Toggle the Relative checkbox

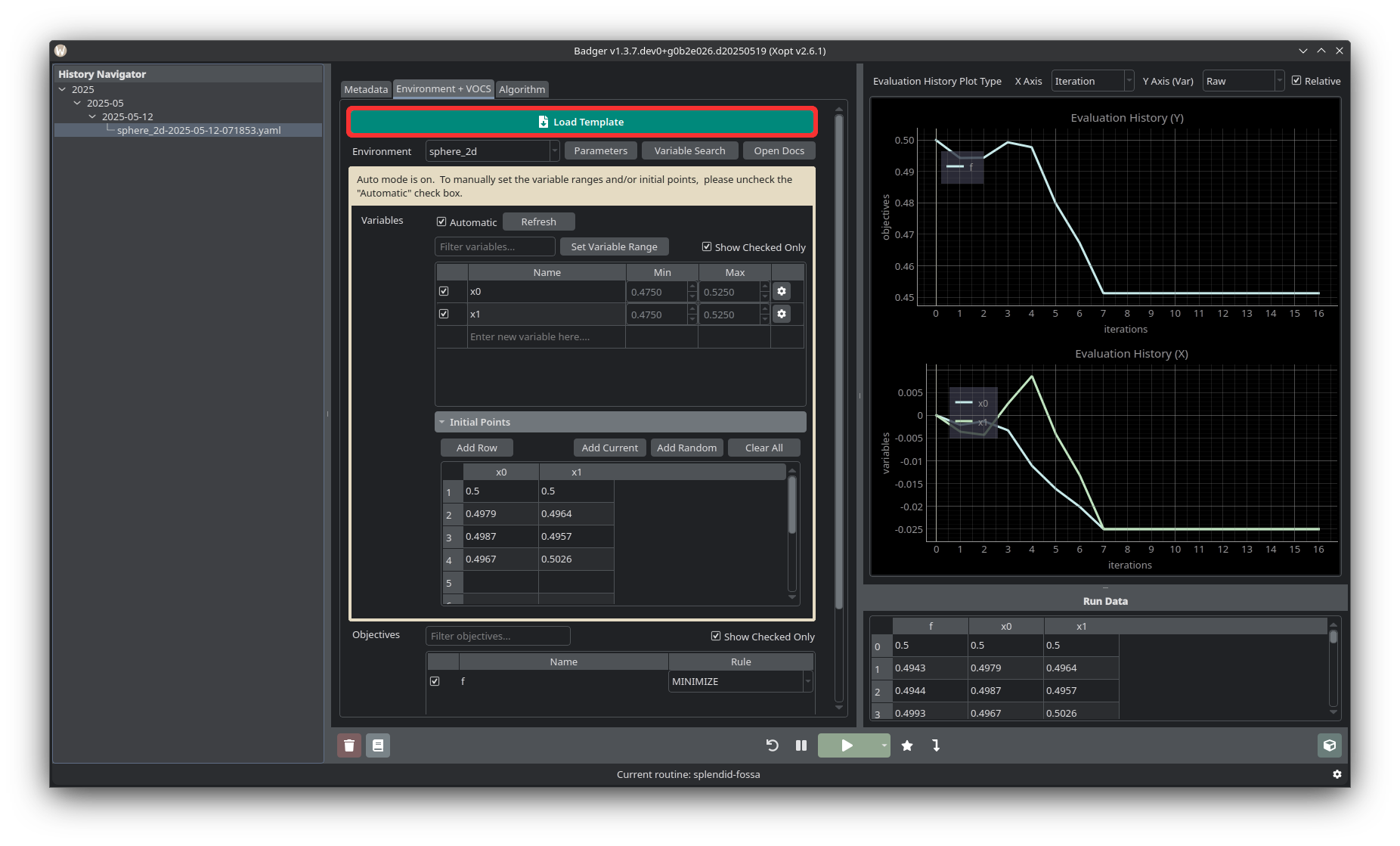[1296, 80]
